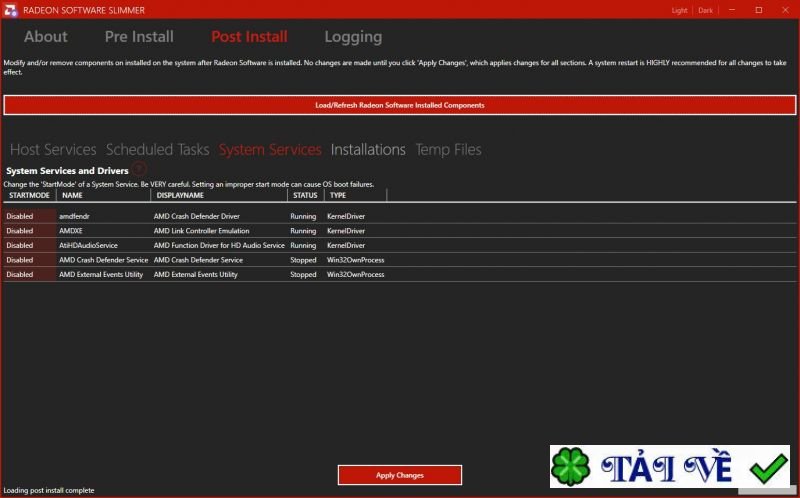Click Load/Refresh Radeon Software Installed Components

(399, 105)
